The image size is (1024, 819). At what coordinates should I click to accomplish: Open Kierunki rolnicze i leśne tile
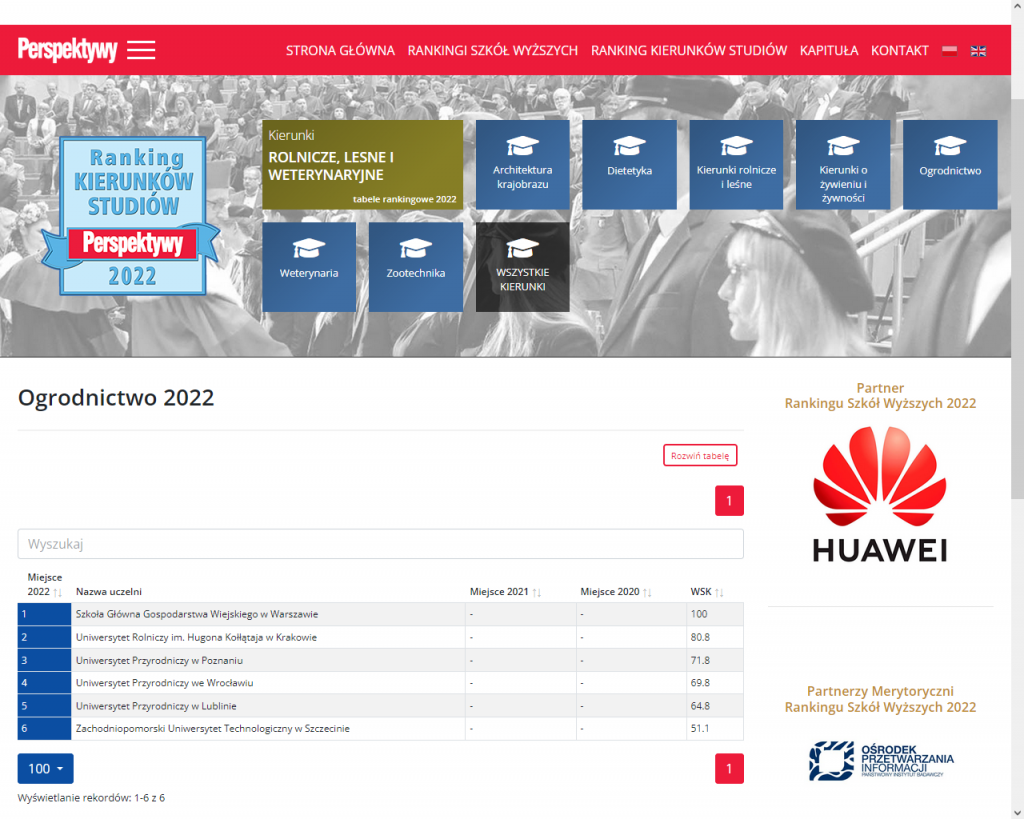tap(736, 165)
